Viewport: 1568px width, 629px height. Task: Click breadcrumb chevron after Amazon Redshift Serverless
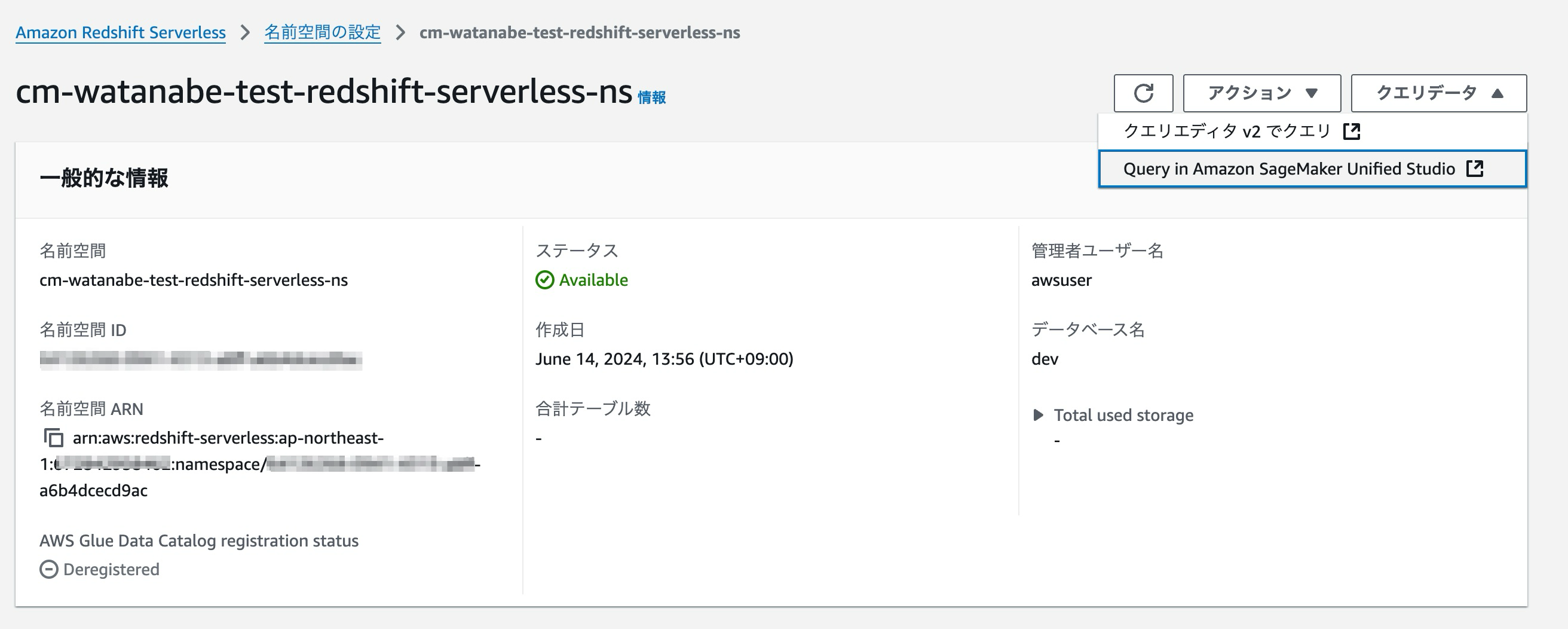[x=244, y=32]
